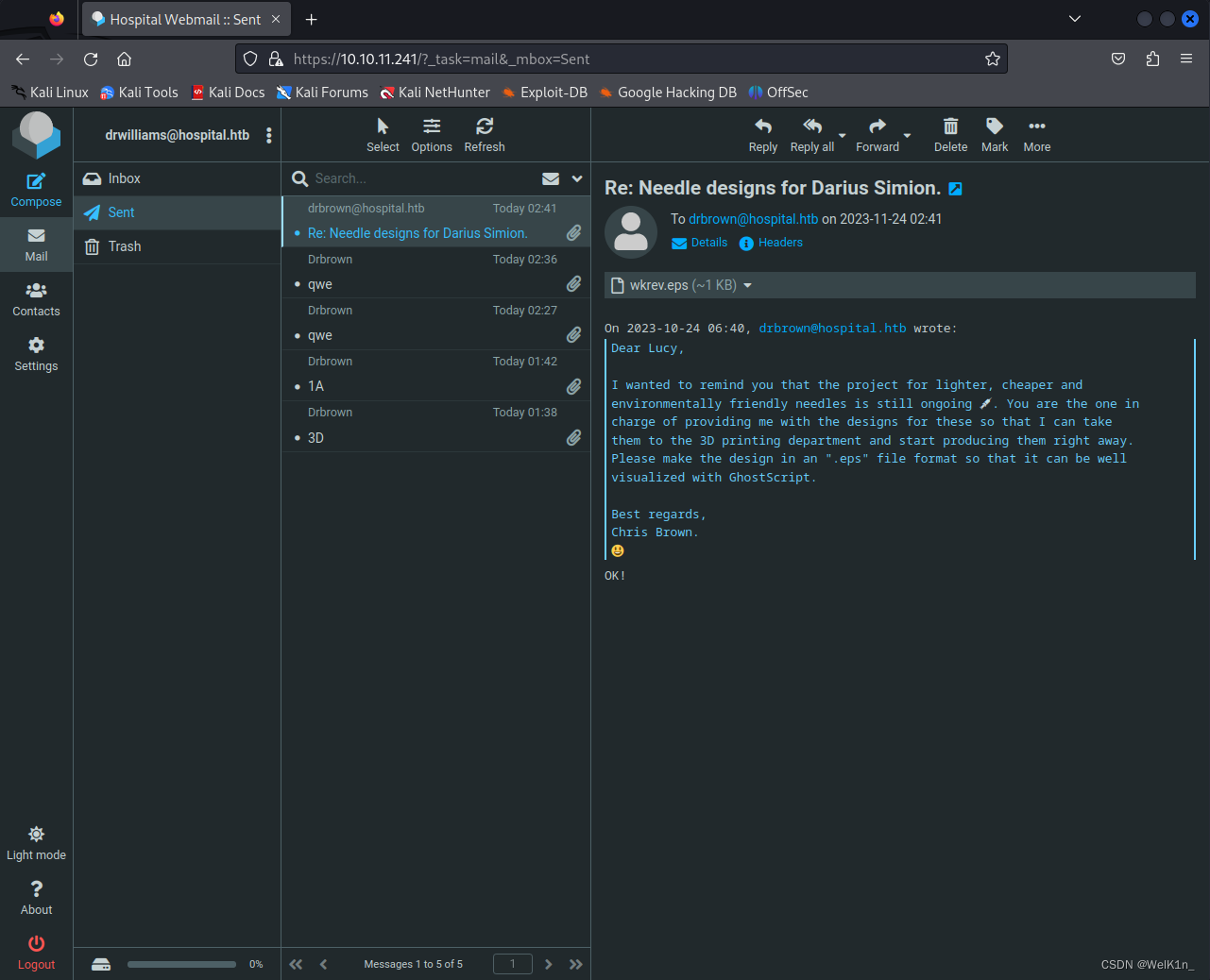Open the About dialog
Screen dimensions: 1210x980
pyautogui.click(x=36, y=898)
